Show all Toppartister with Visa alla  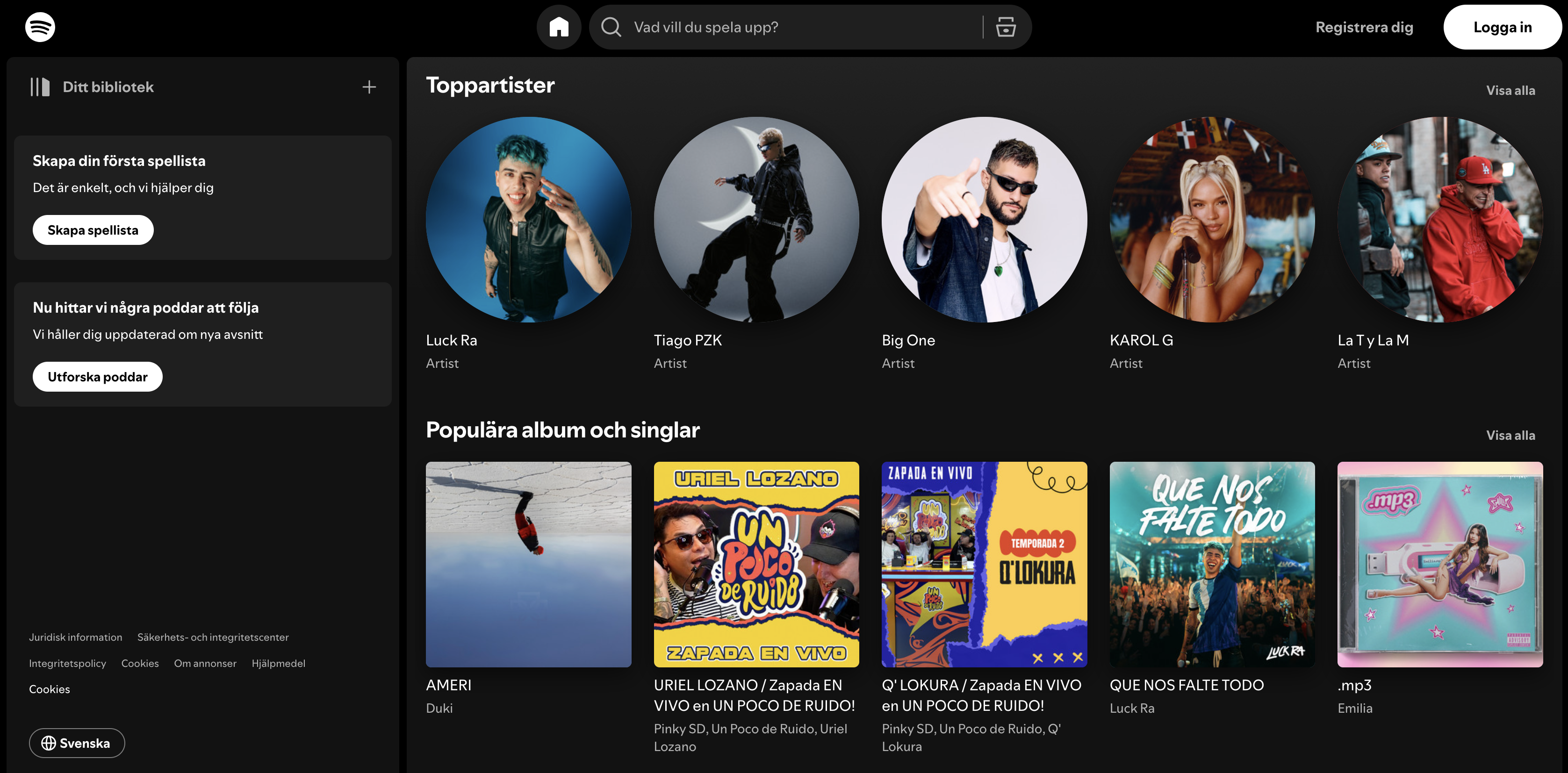pyautogui.click(x=1510, y=91)
